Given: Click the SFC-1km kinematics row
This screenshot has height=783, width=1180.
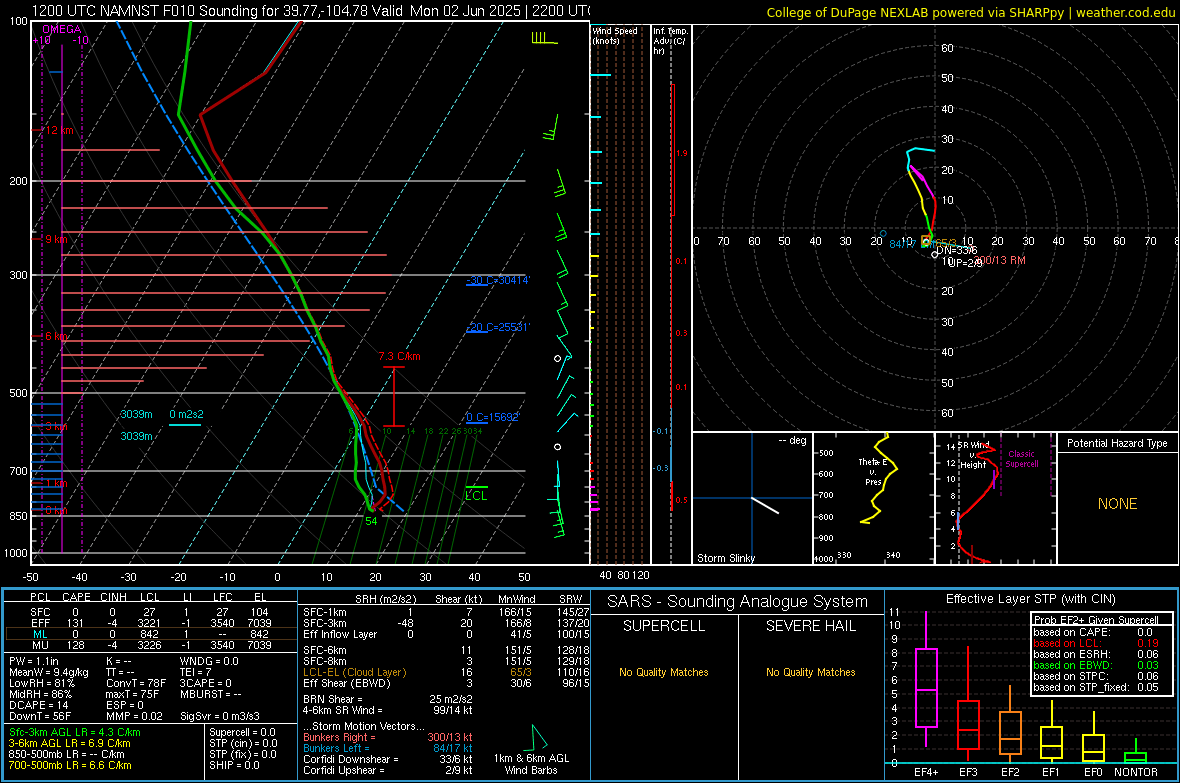Looking at the screenshot, I should tap(445, 612).
